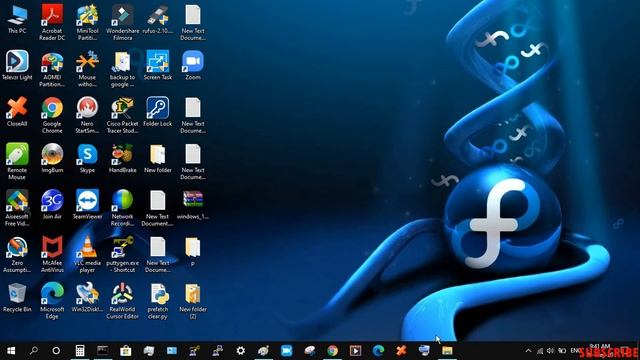
Task: Select the ImgBurn desktop shortcut
Action: pyautogui.click(x=52, y=158)
